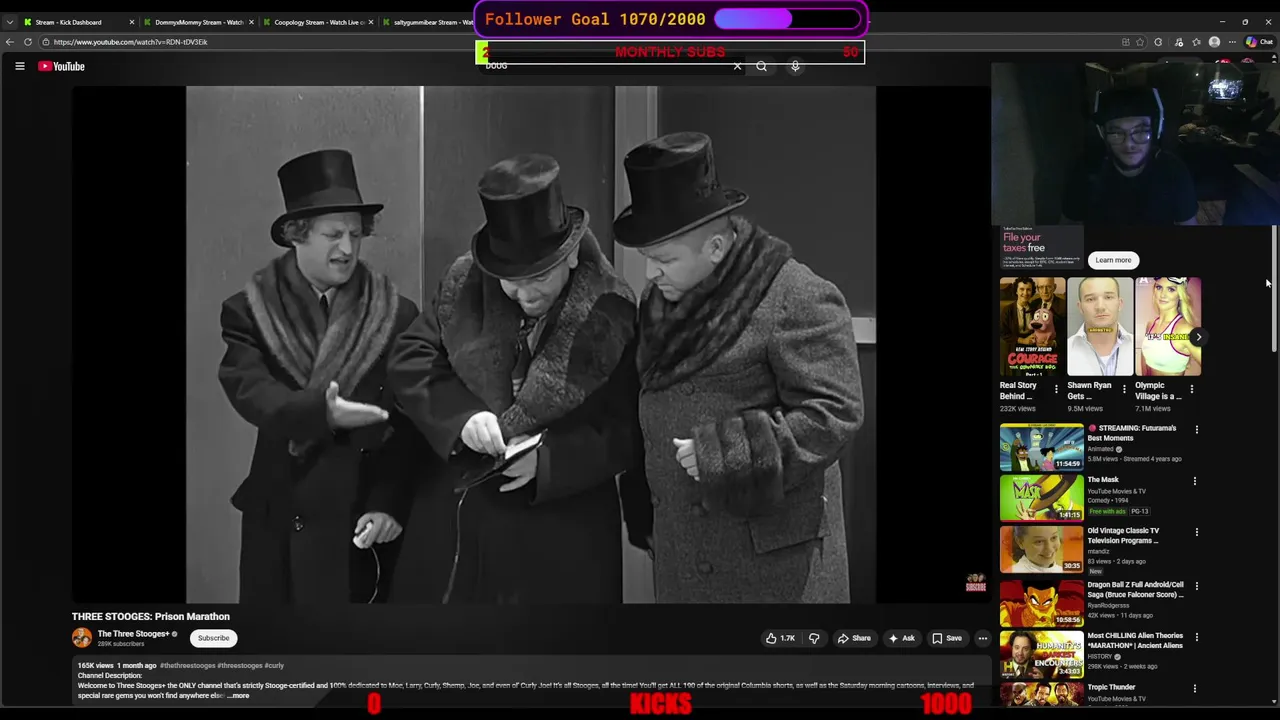Open options for Shawn Ryan Gets short

click(x=1124, y=389)
